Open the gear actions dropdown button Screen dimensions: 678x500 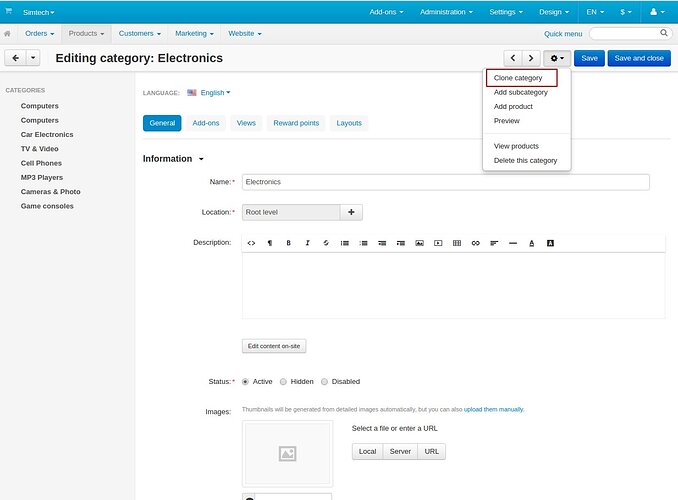557,58
